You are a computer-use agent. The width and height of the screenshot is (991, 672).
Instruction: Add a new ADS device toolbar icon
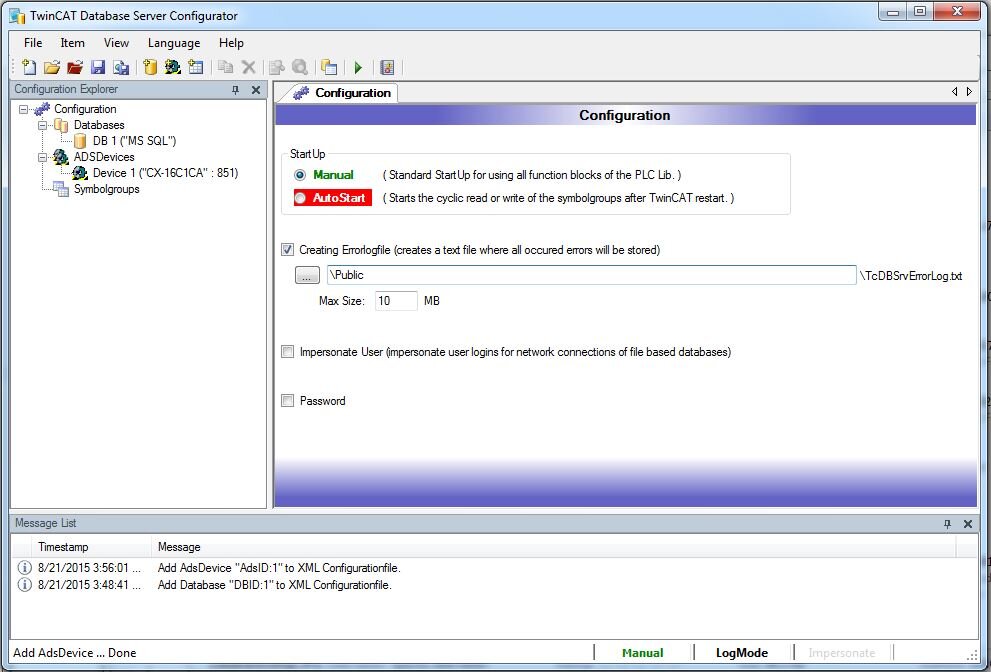coord(173,67)
